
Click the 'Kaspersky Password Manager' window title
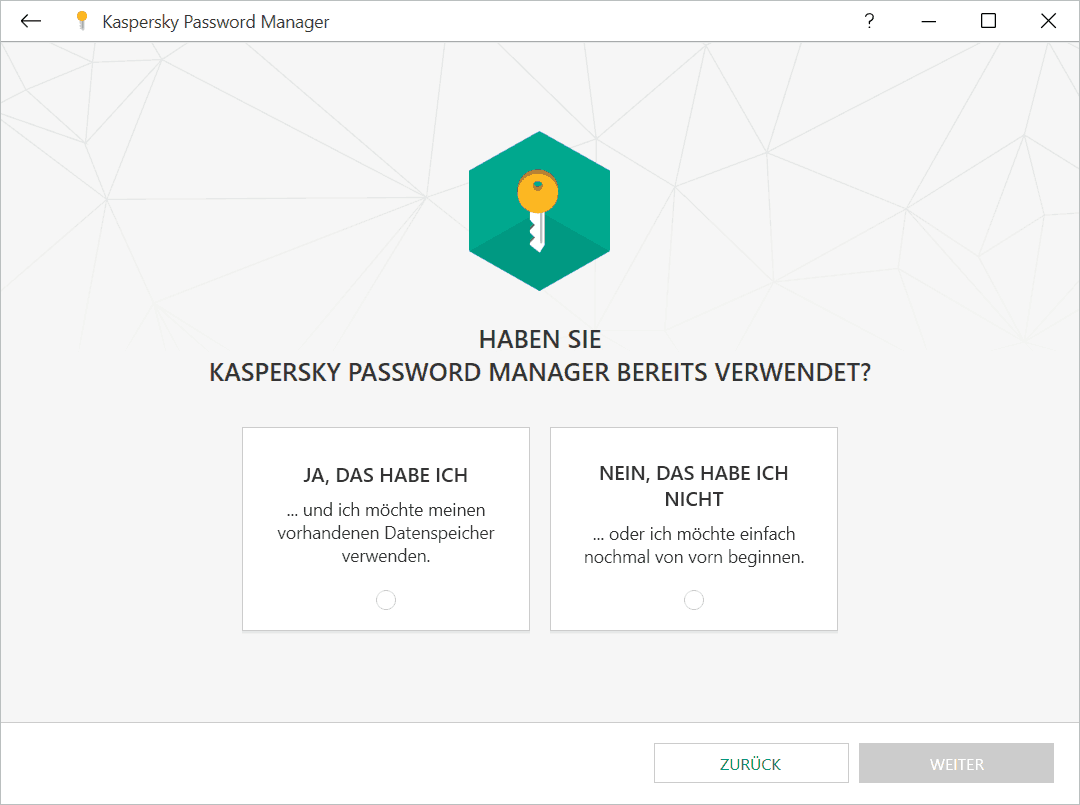click(216, 22)
